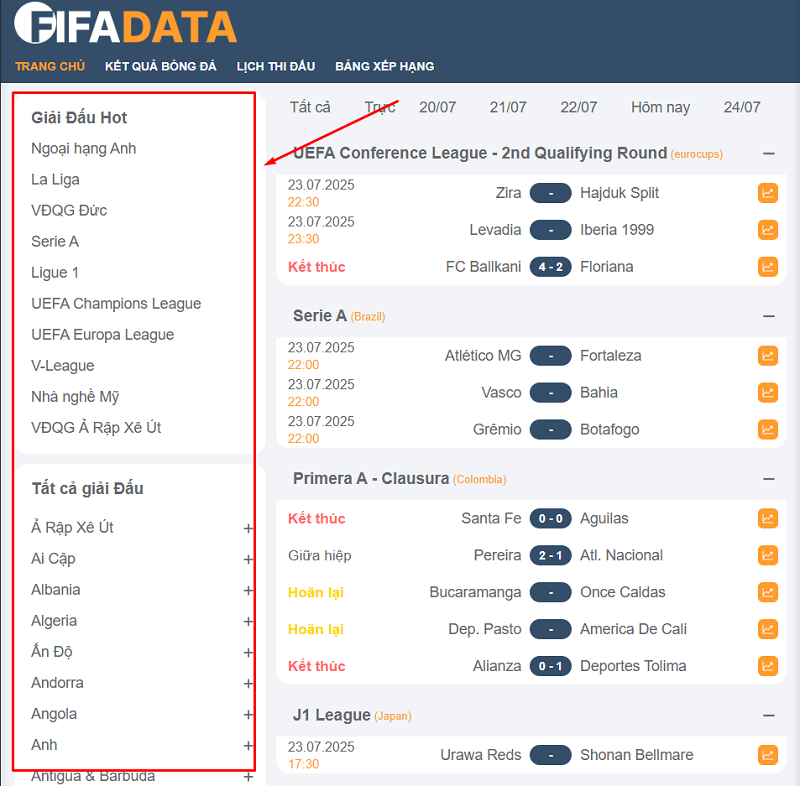The width and height of the screenshot is (800, 786).
Task: Collapse the J1 League section
Action: pos(769,716)
